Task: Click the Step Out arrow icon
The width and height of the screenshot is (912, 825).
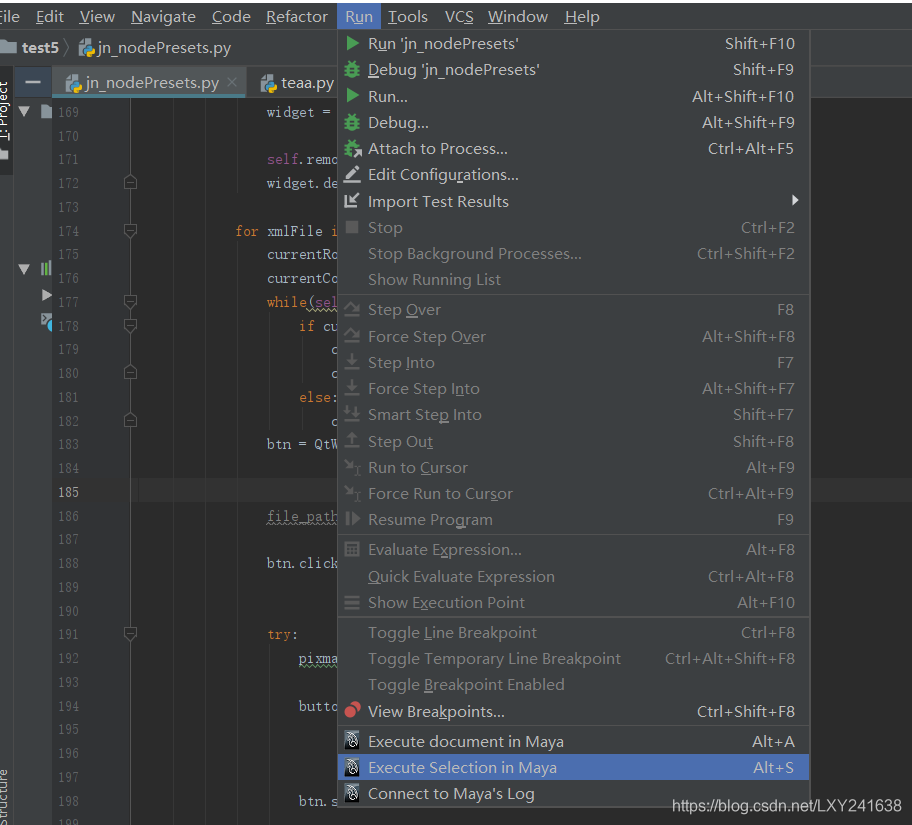Action: coord(352,440)
